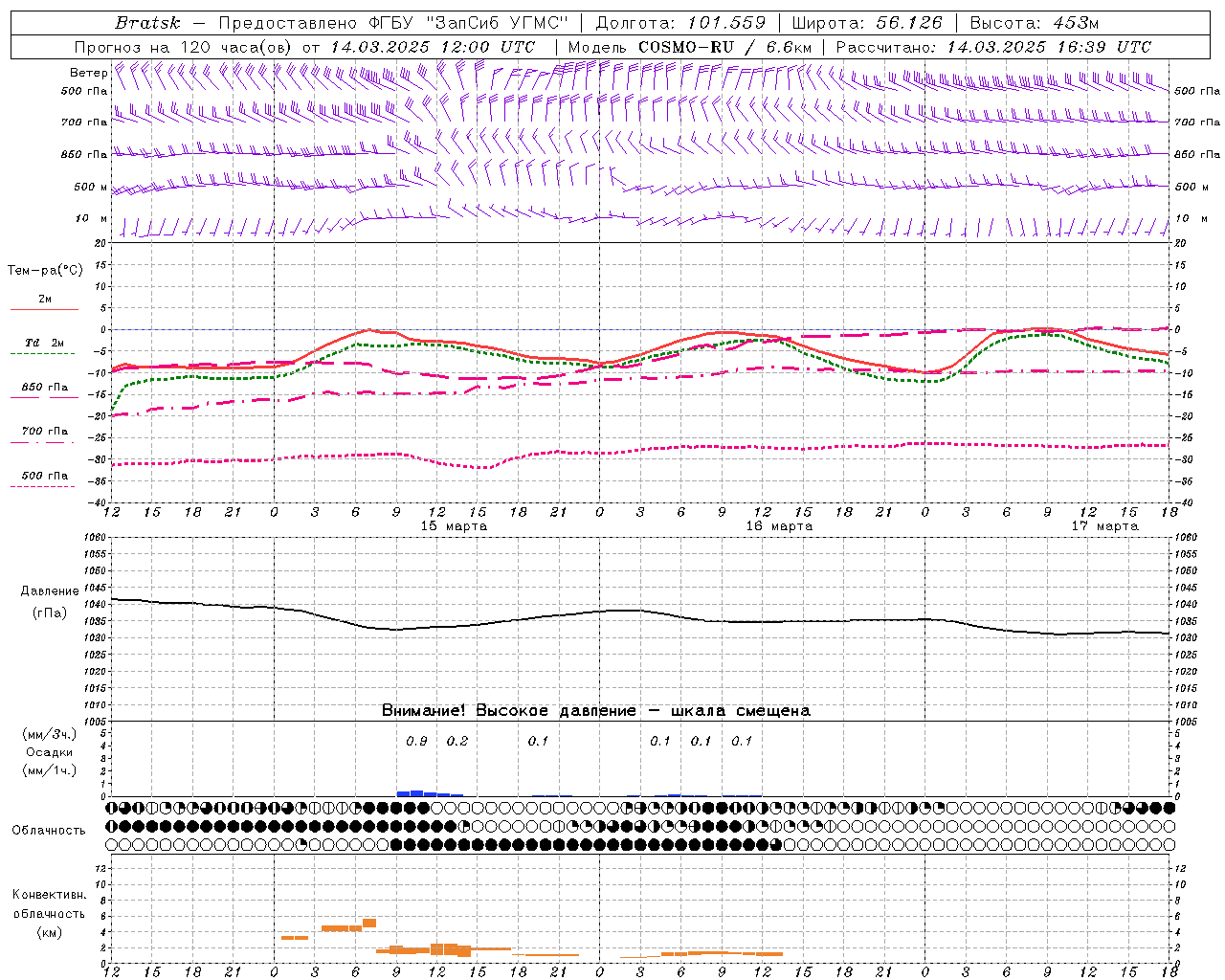The width and height of the screenshot is (1225, 980).
Task: Click the '500 гПа' temperature legend entry
Action: (x=45, y=476)
